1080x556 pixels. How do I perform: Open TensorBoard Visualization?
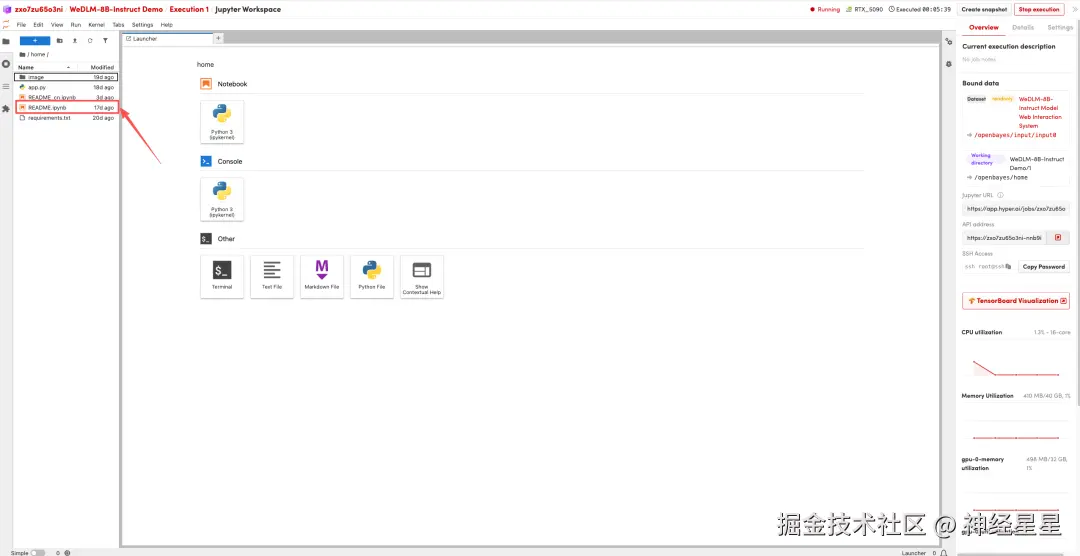[x=1015, y=301]
